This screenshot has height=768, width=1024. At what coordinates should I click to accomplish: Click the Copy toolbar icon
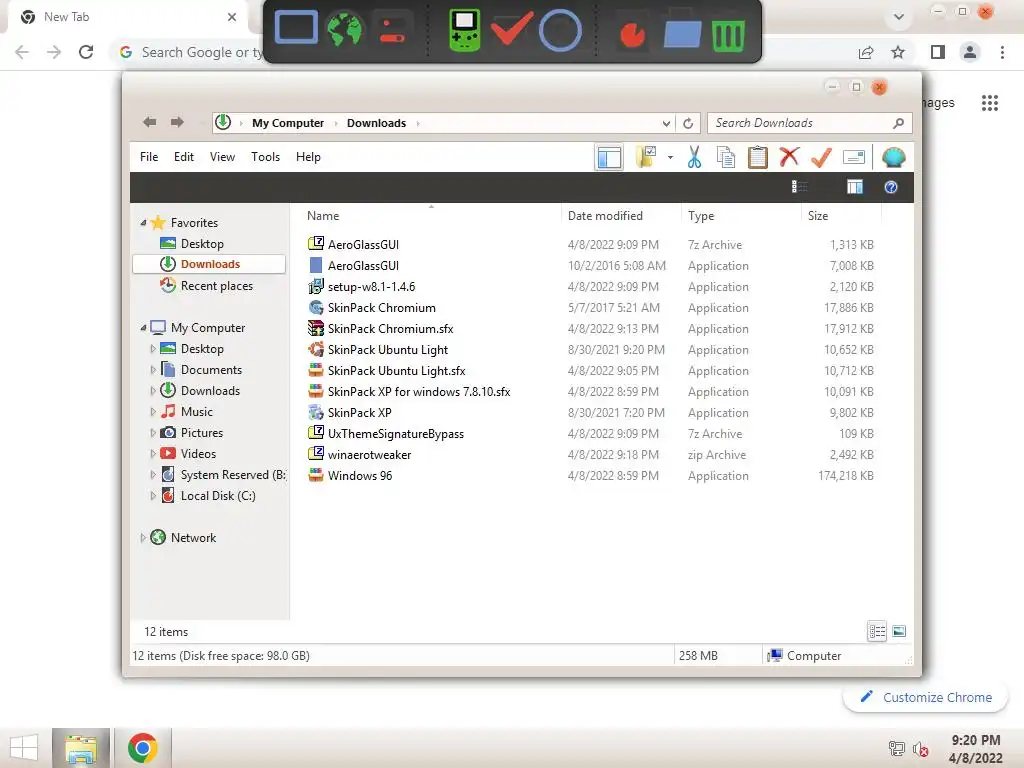pyautogui.click(x=726, y=157)
